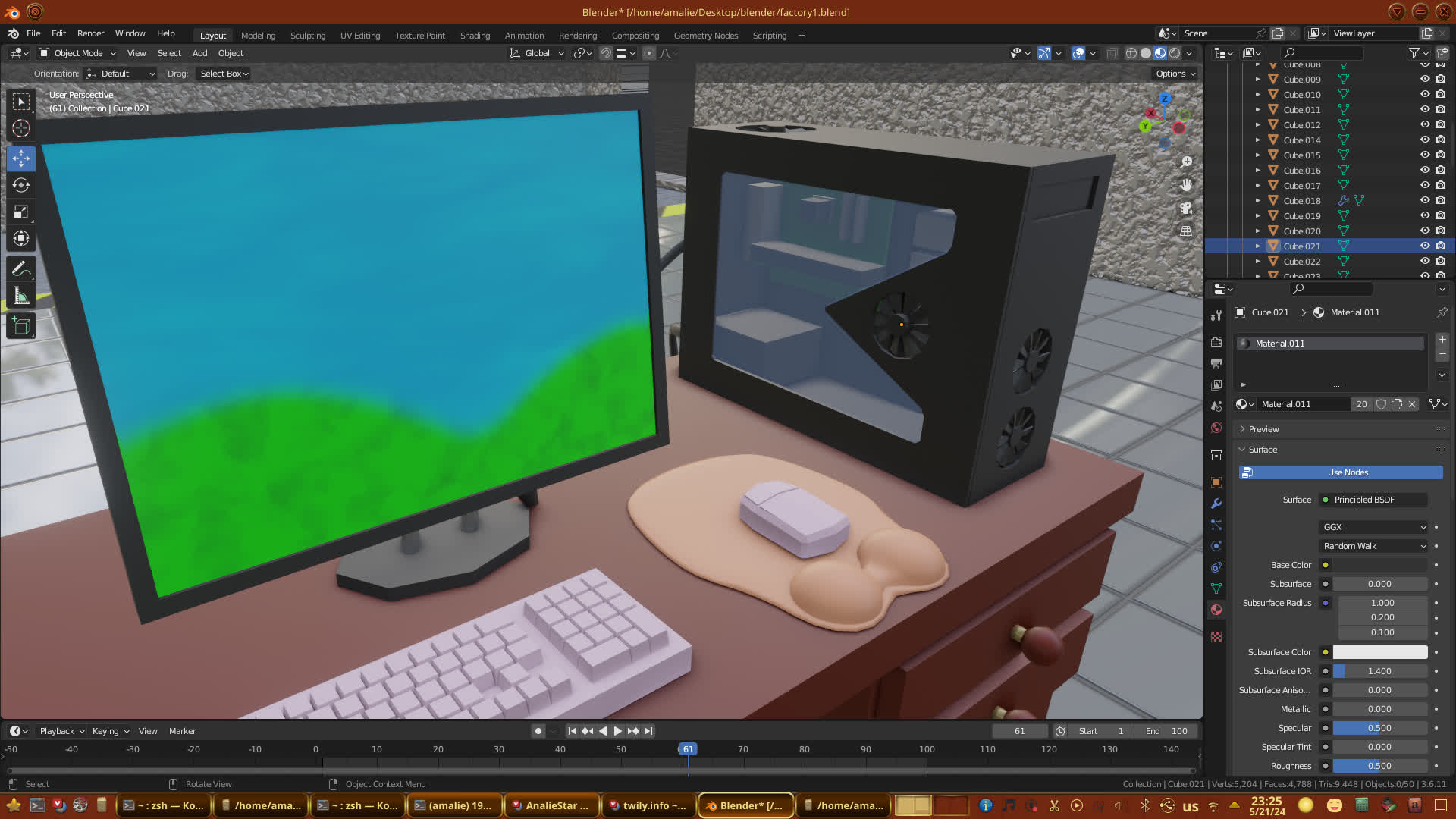Click the Add Cube tool
This screenshot has width=1456, height=819.
21,326
